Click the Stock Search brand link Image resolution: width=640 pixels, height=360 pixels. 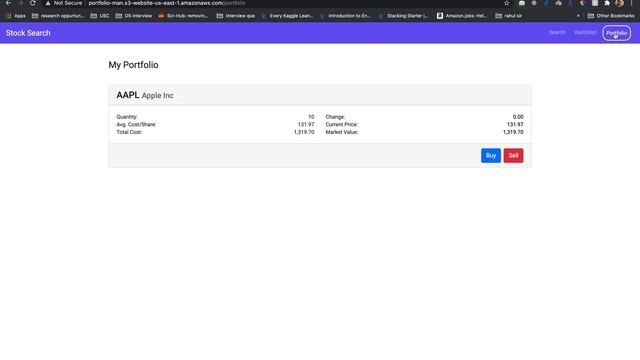28,33
